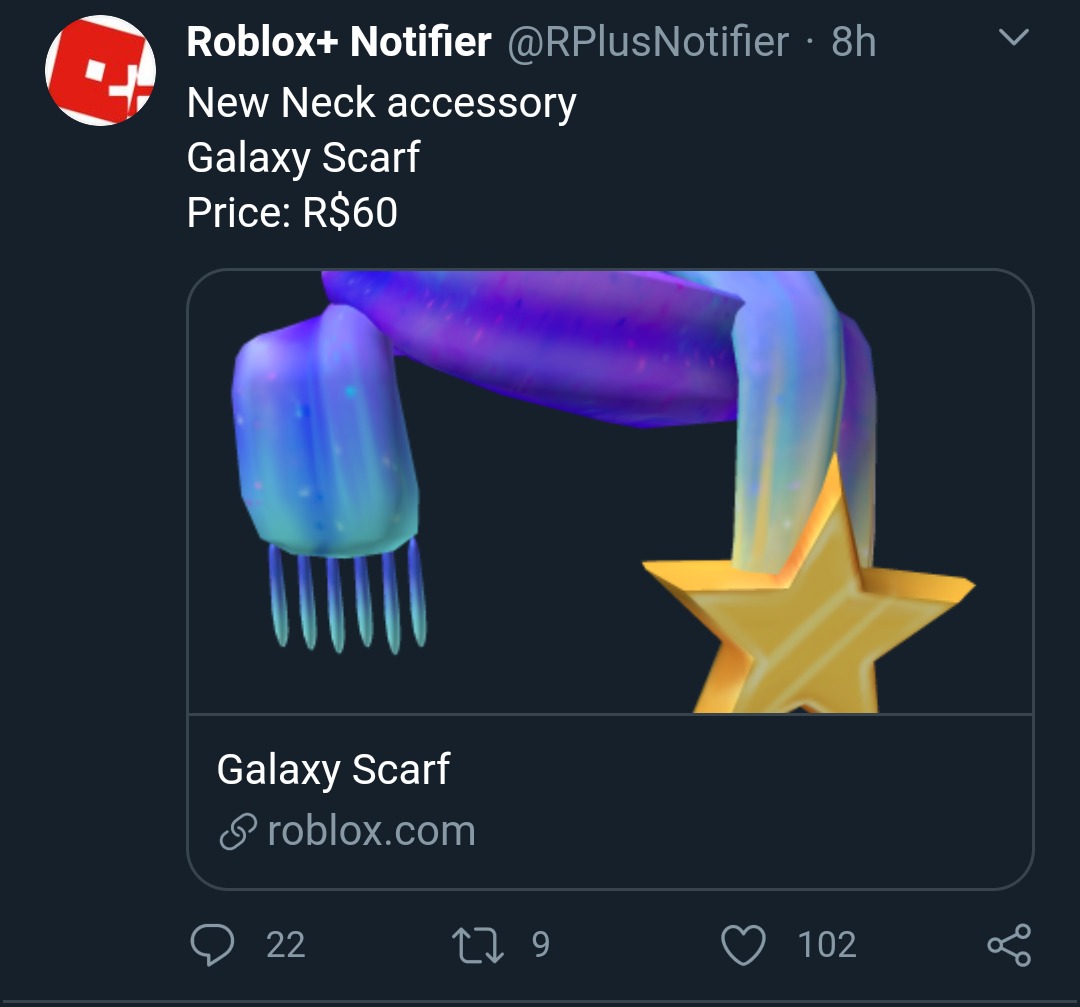
Task: Open the @RPlusNotifier handle
Action: (649, 42)
